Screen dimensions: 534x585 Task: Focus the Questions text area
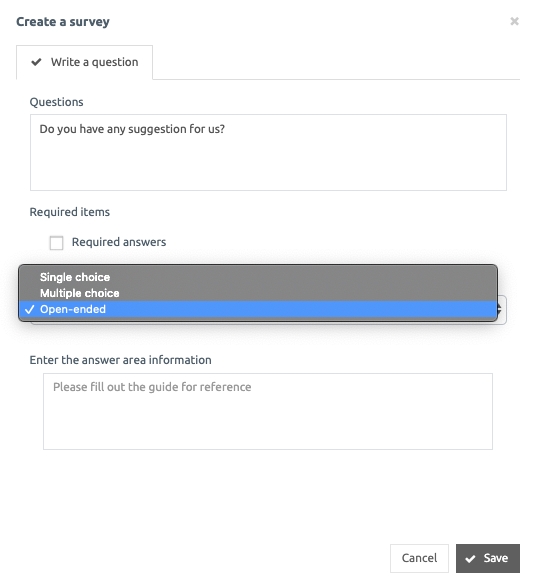coord(268,153)
